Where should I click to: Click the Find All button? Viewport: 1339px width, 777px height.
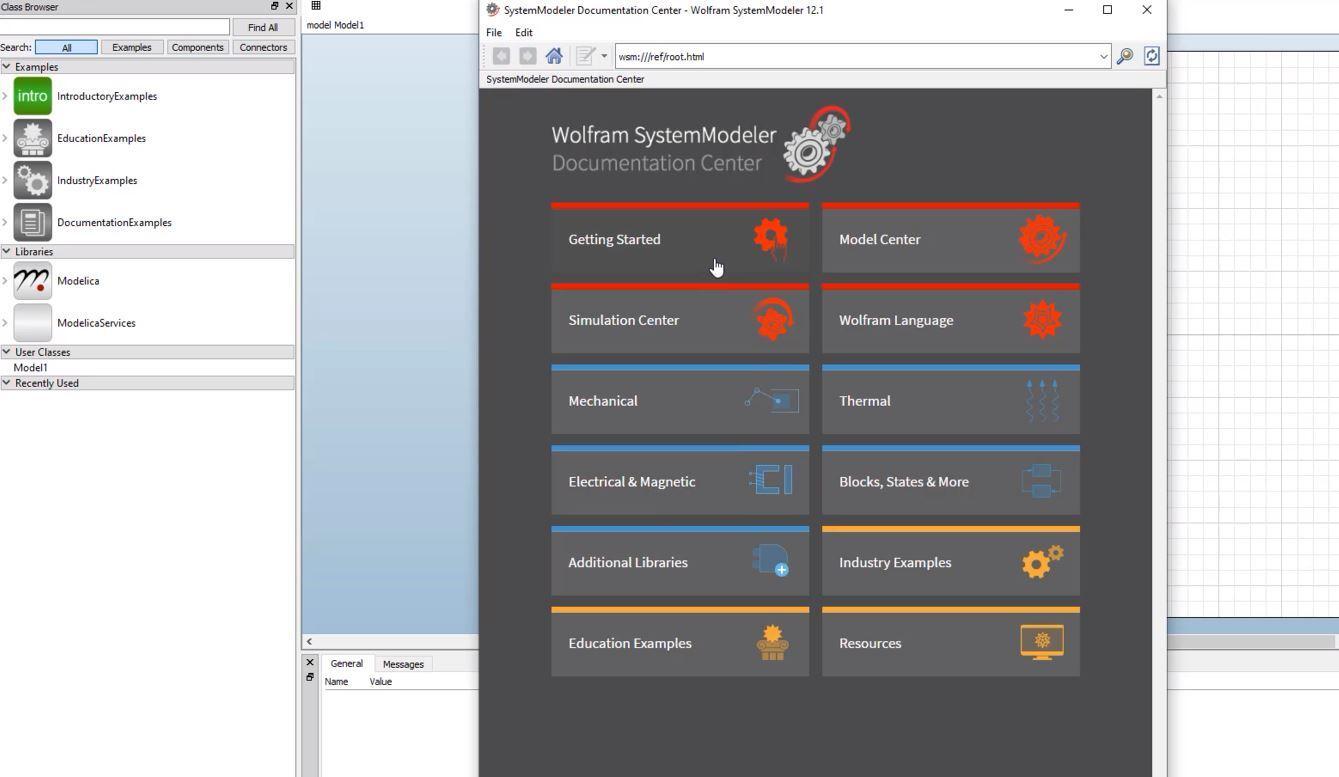pyautogui.click(x=263, y=26)
